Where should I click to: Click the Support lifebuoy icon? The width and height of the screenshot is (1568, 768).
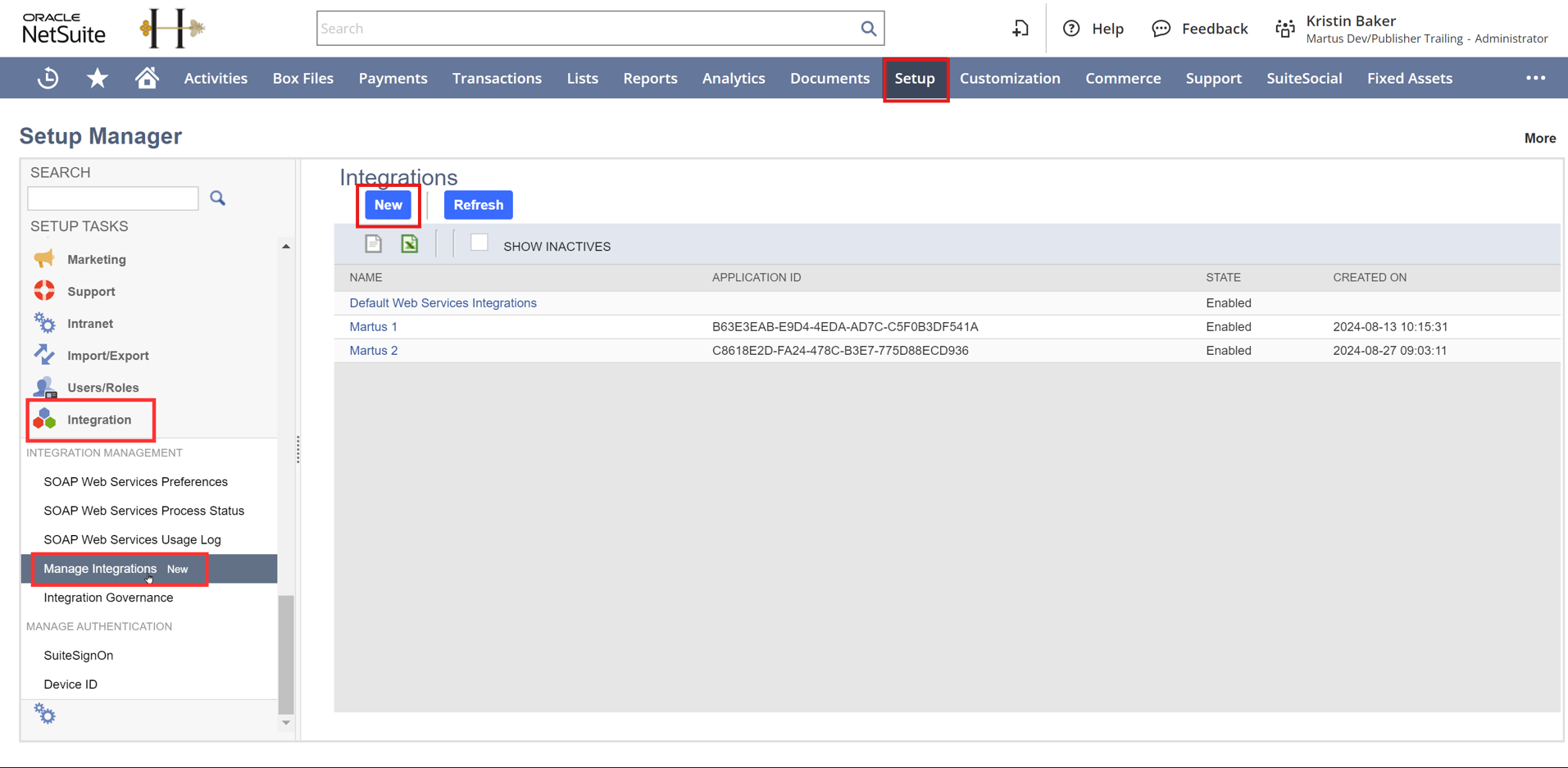[44, 291]
